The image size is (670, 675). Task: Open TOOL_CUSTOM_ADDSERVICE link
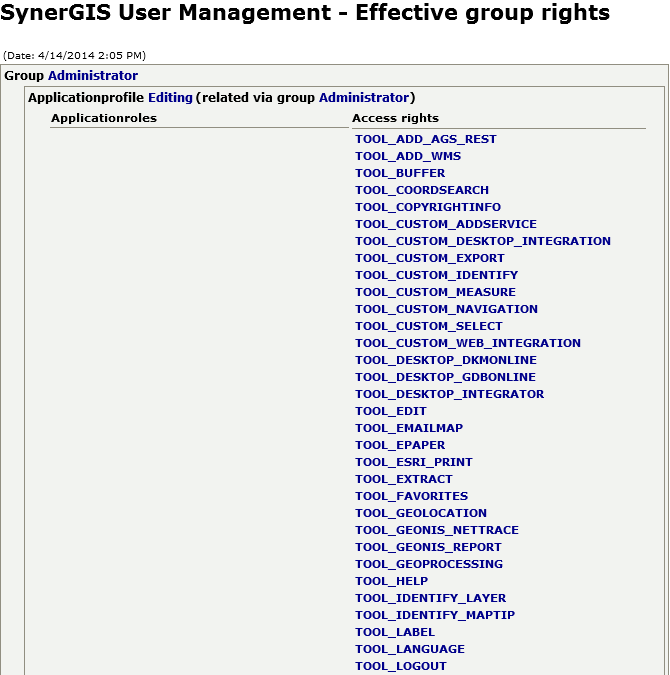[x=446, y=224]
